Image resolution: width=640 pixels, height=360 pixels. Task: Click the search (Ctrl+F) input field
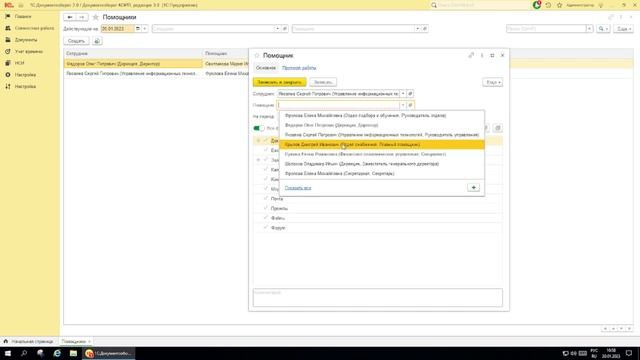546,29
